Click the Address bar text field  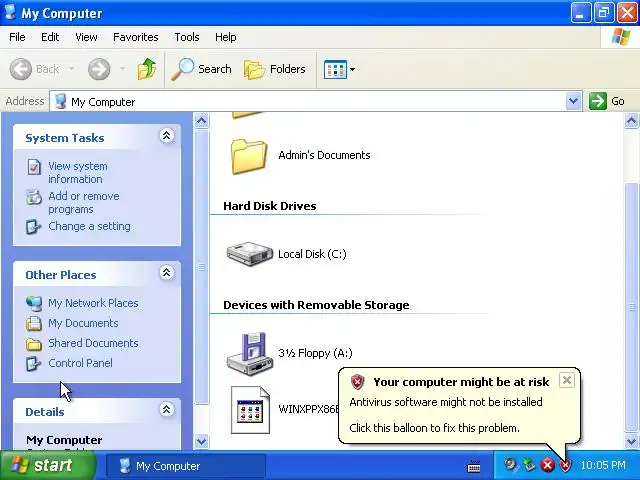tap(316, 101)
